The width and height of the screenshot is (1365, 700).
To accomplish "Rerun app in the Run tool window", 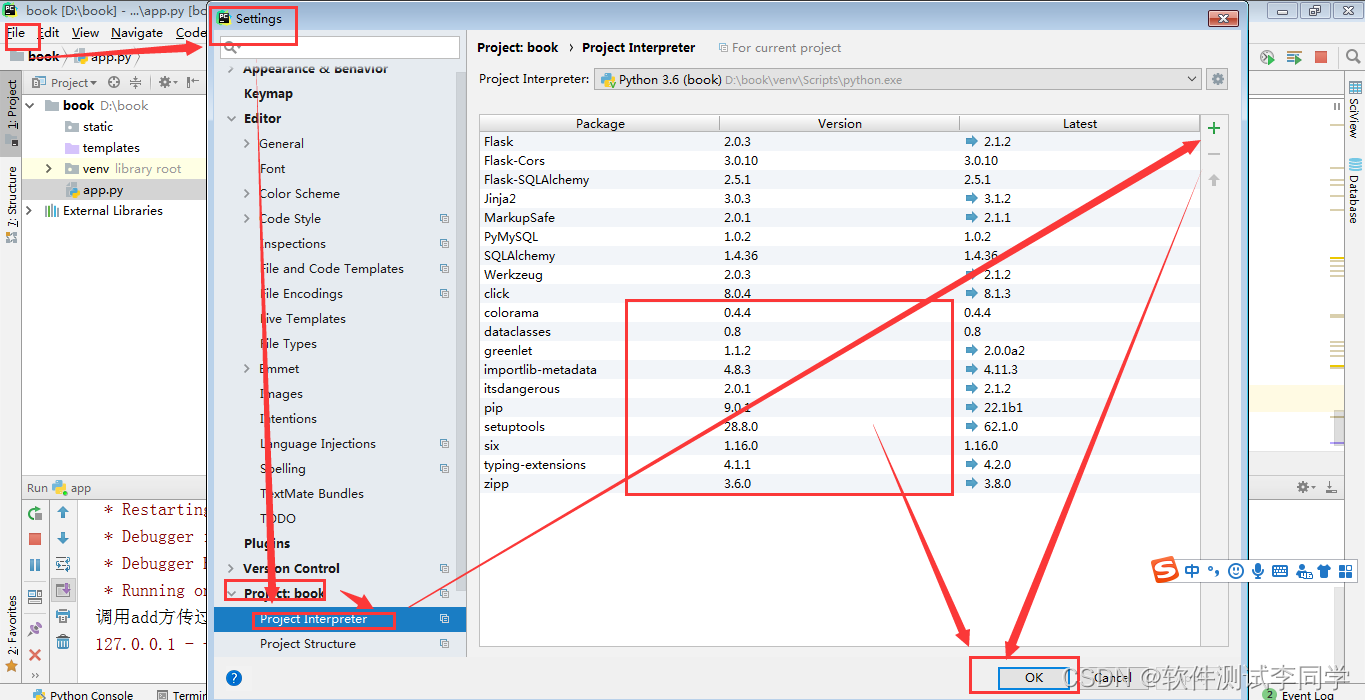I will tap(35, 513).
